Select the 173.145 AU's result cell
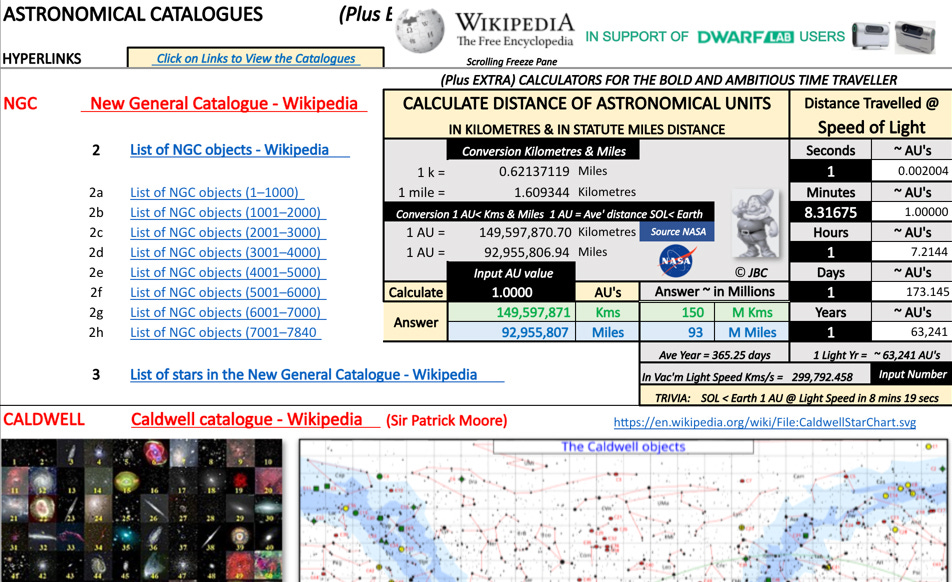 coord(911,292)
